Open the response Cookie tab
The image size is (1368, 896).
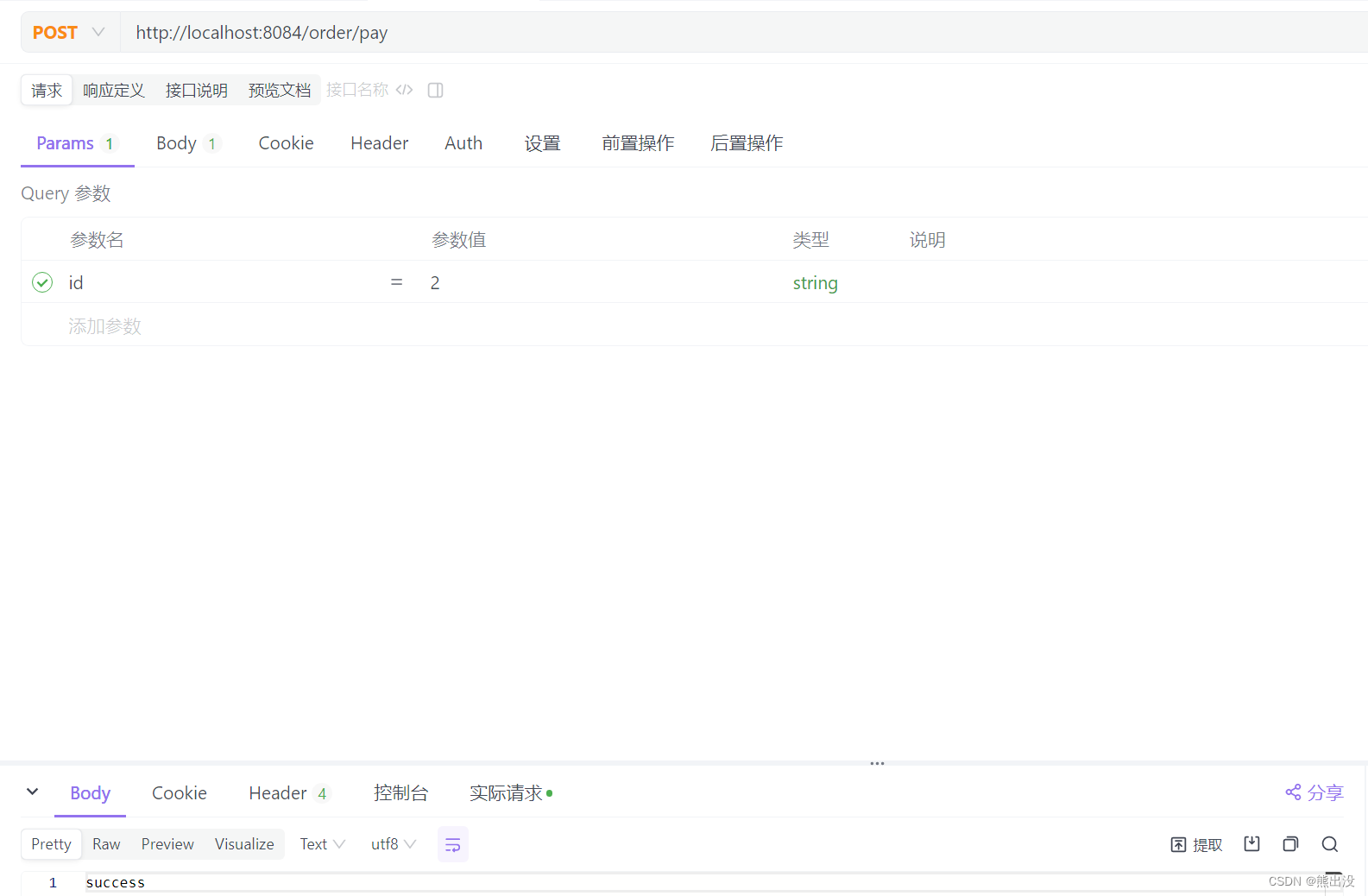click(x=180, y=793)
